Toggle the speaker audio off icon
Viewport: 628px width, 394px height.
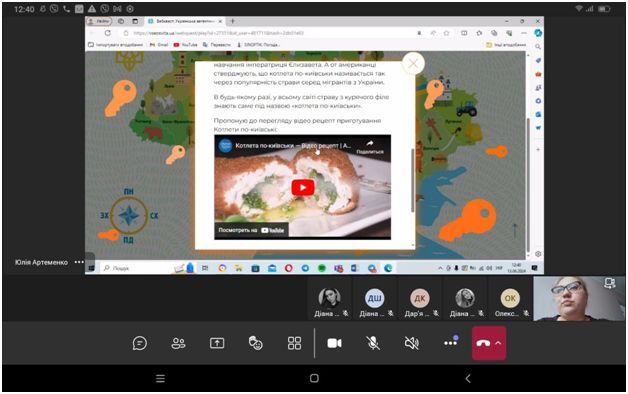pyautogui.click(x=411, y=343)
